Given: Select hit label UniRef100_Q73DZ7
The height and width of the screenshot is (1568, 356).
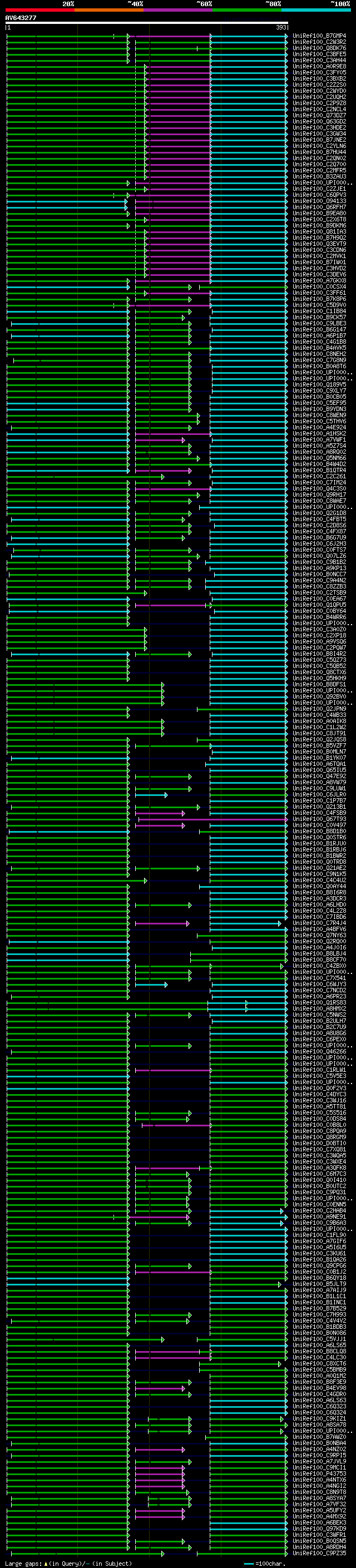Looking at the screenshot, I should (x=319, y=116).
